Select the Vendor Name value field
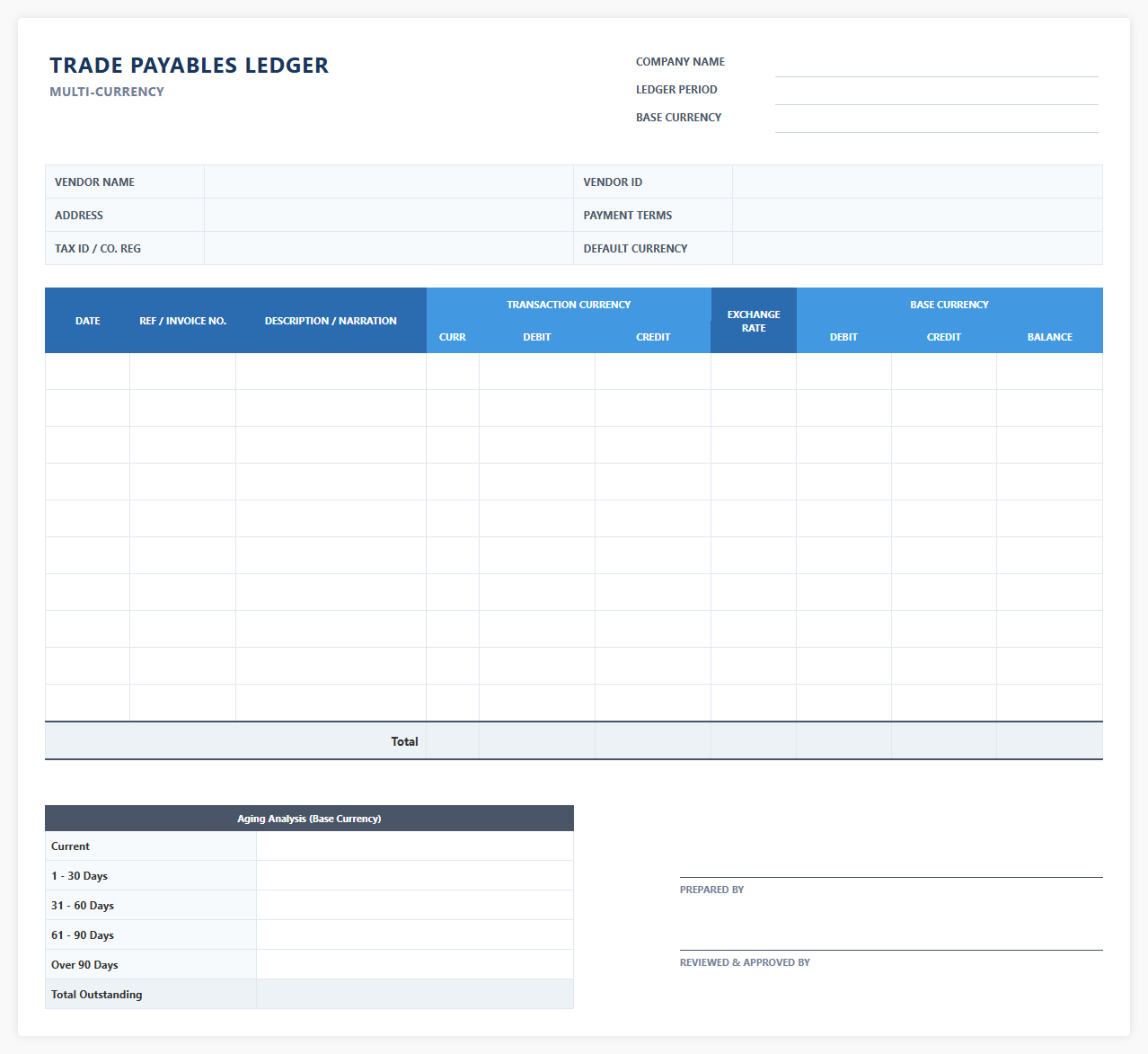This screenshot has width=1148, height=1054. [389, 182]
